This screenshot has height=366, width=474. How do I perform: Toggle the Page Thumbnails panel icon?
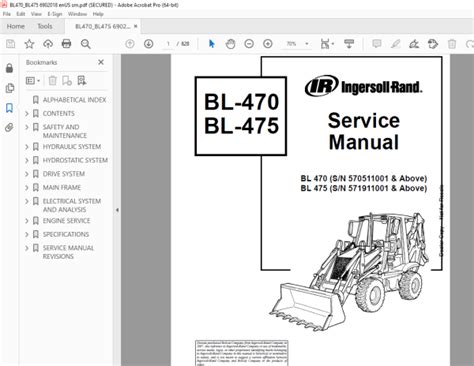click(x=10, y=88)
